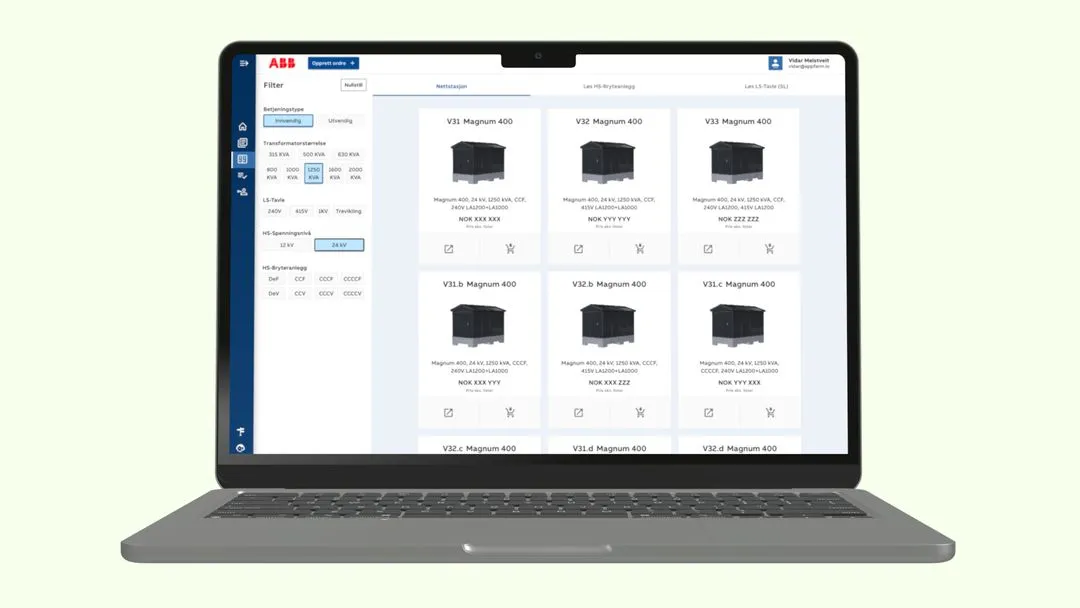This screenshot has height=608, width=1080.
Task: Toggle the 630 KVA transformer filter
Action: 349,154
